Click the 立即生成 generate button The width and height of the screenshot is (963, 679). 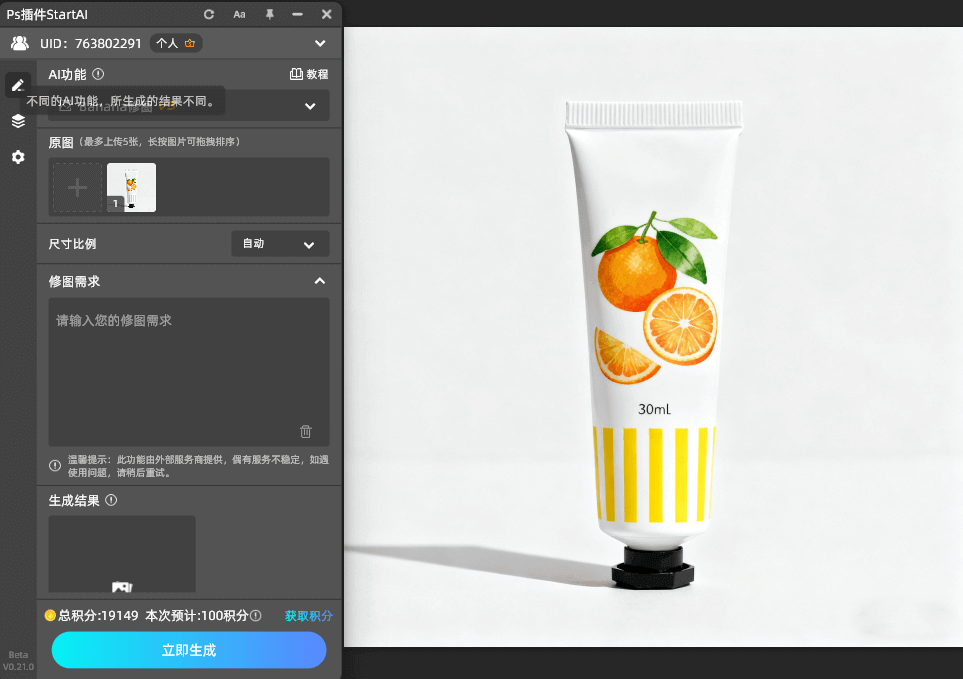[188, 650]
